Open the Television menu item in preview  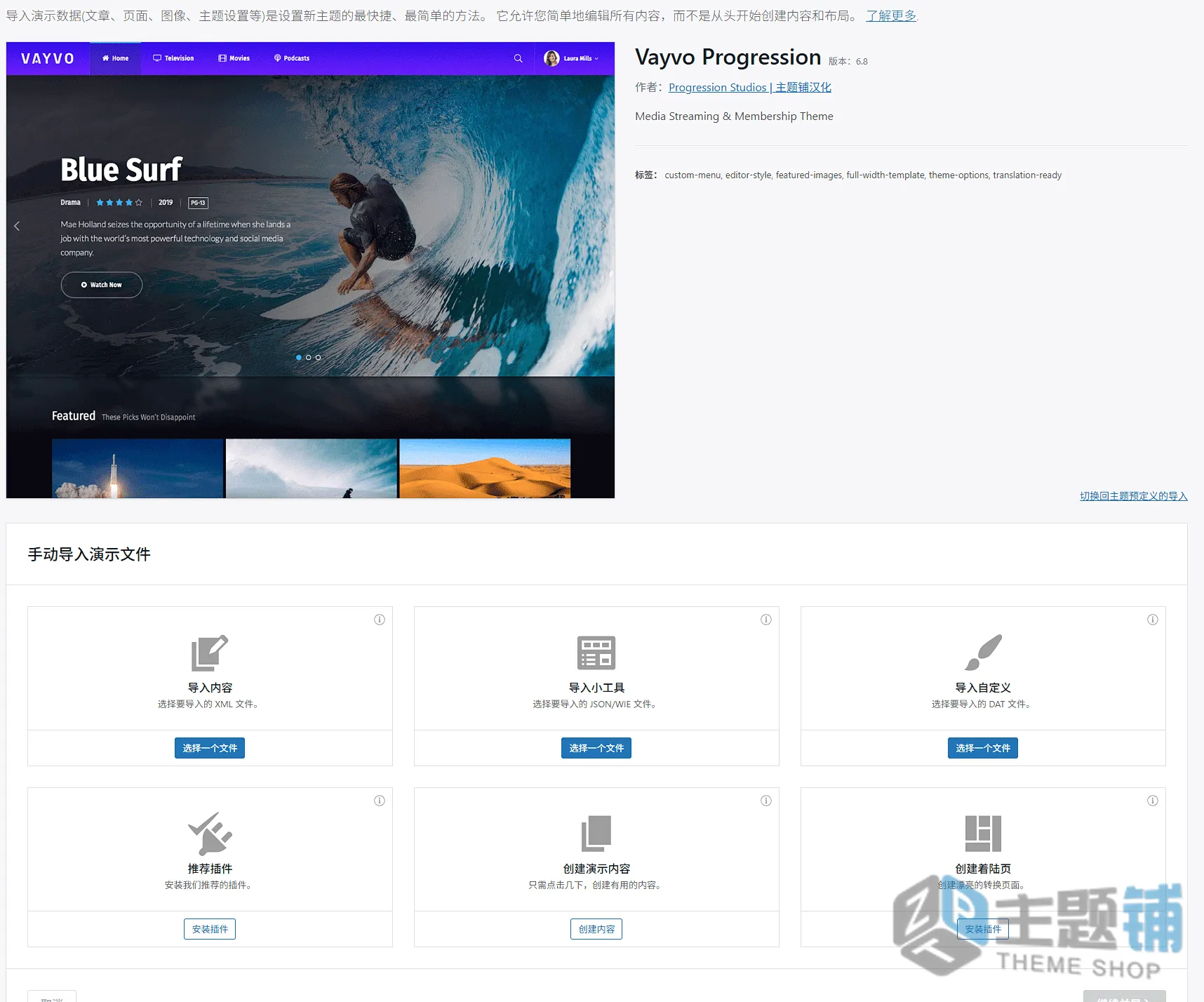click(173, 58)
